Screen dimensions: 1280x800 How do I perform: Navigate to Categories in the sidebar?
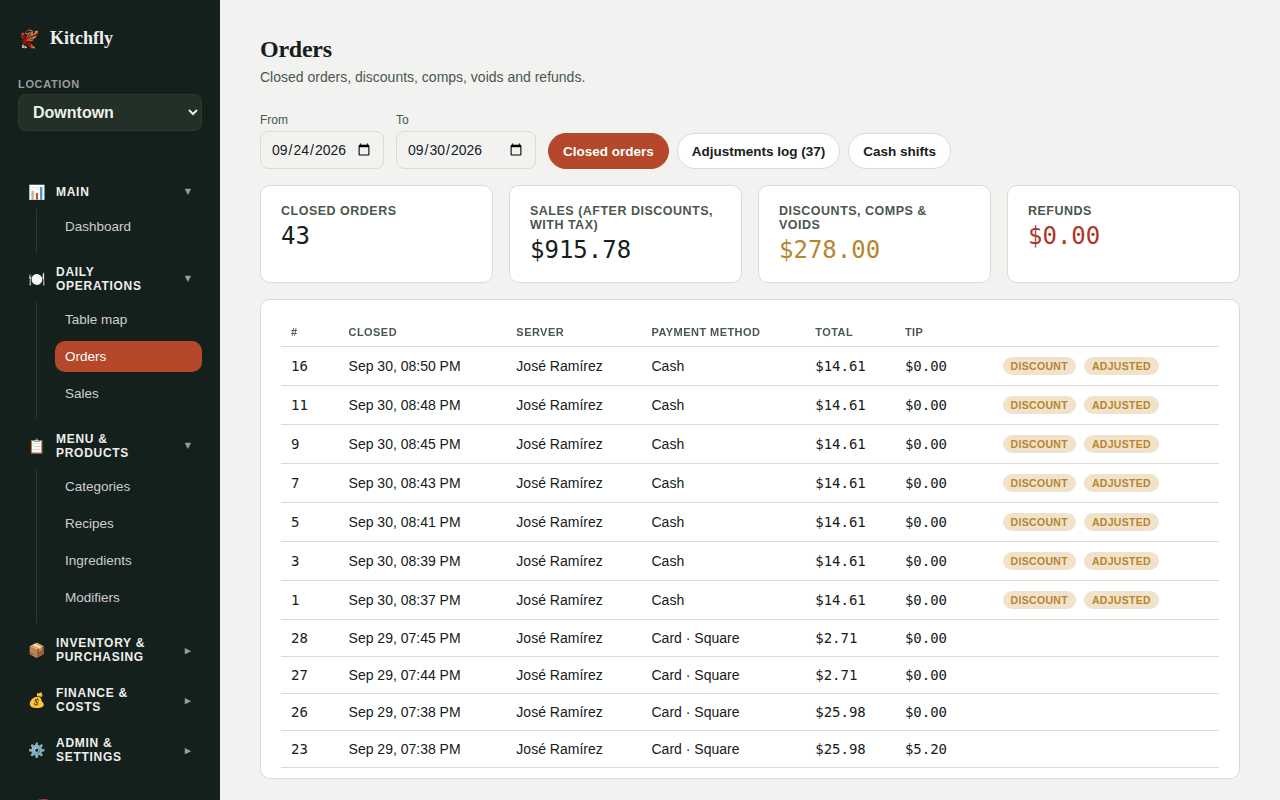[128, 487]
